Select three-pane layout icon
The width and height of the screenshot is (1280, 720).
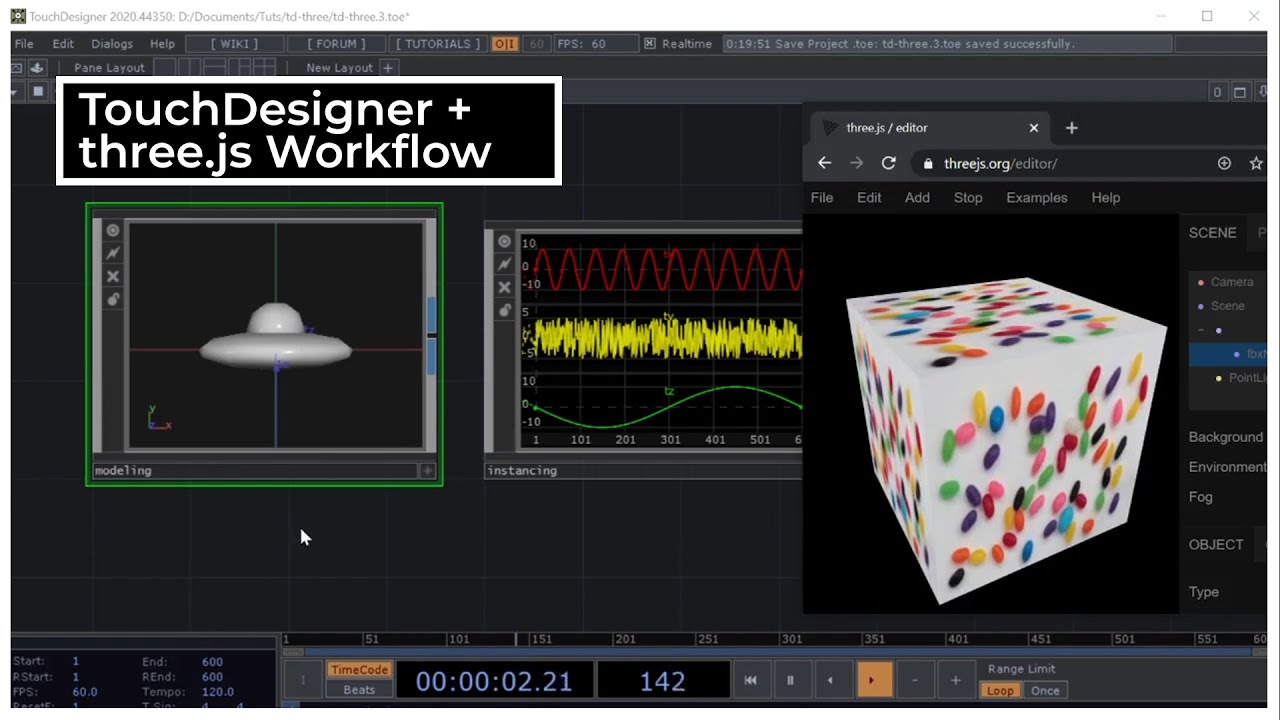pos(239,67)
